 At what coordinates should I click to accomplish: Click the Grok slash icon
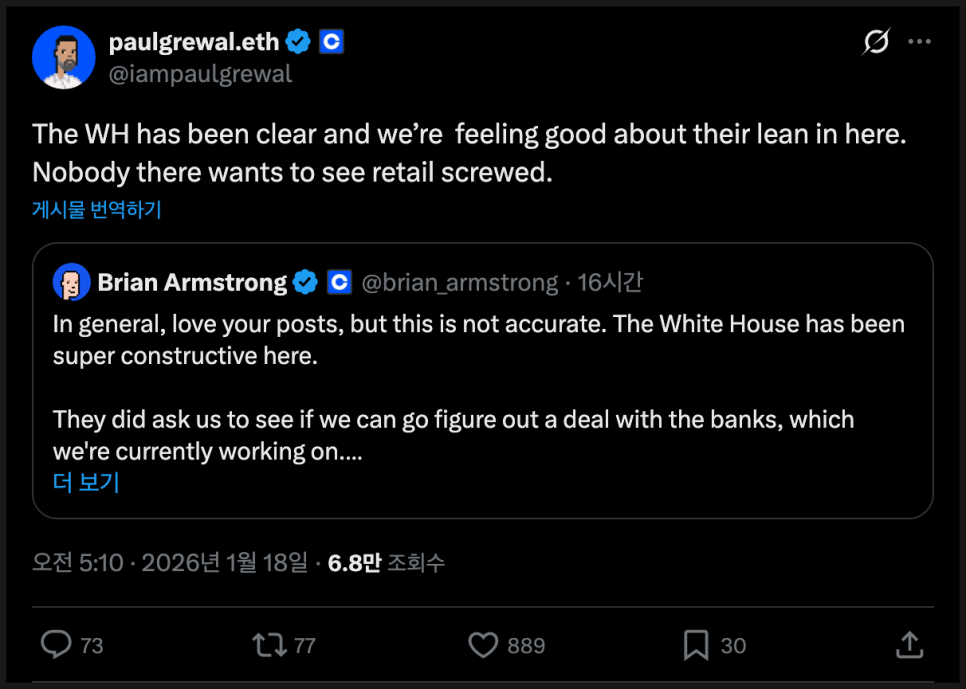876,42
